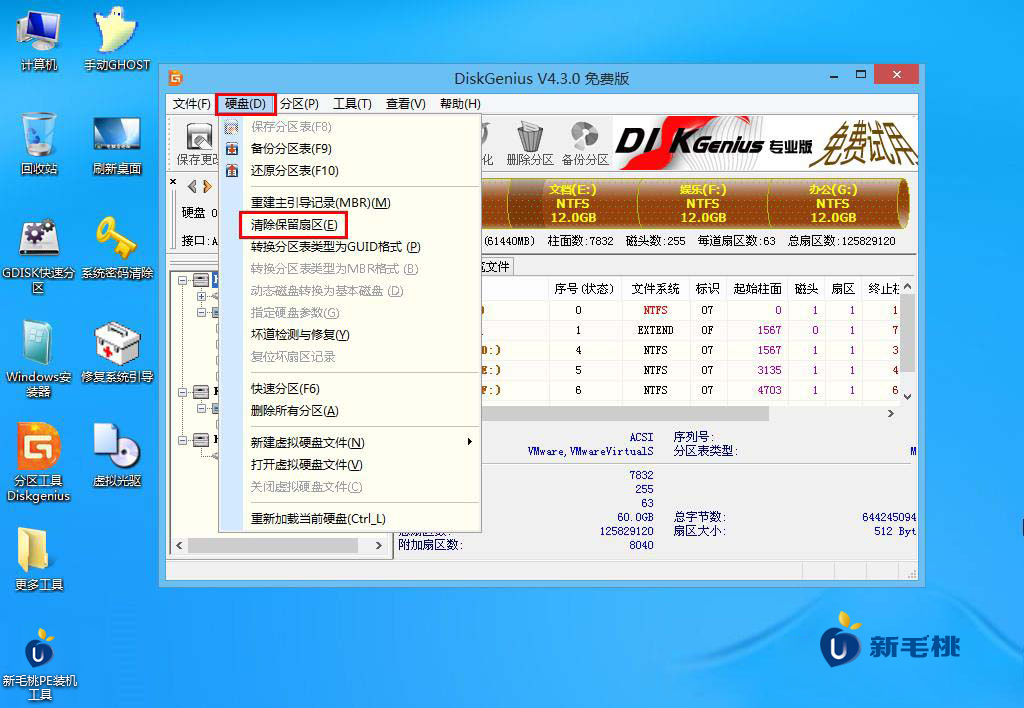Click the capacity value 60.0GB
The image size is (1024, 708).
635,517
